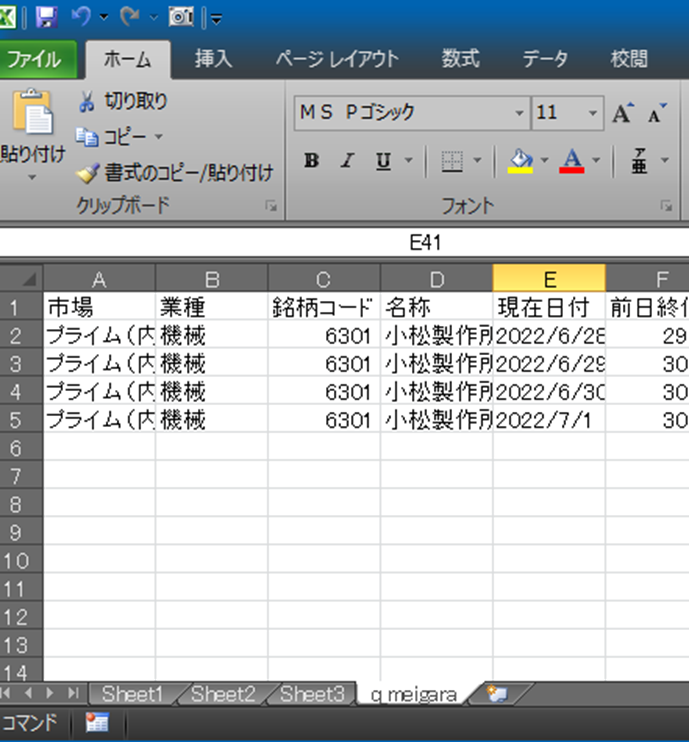
Task: Open the Redo history dropdown arrow
Action: pyautogui.click(x=154, y=18)
